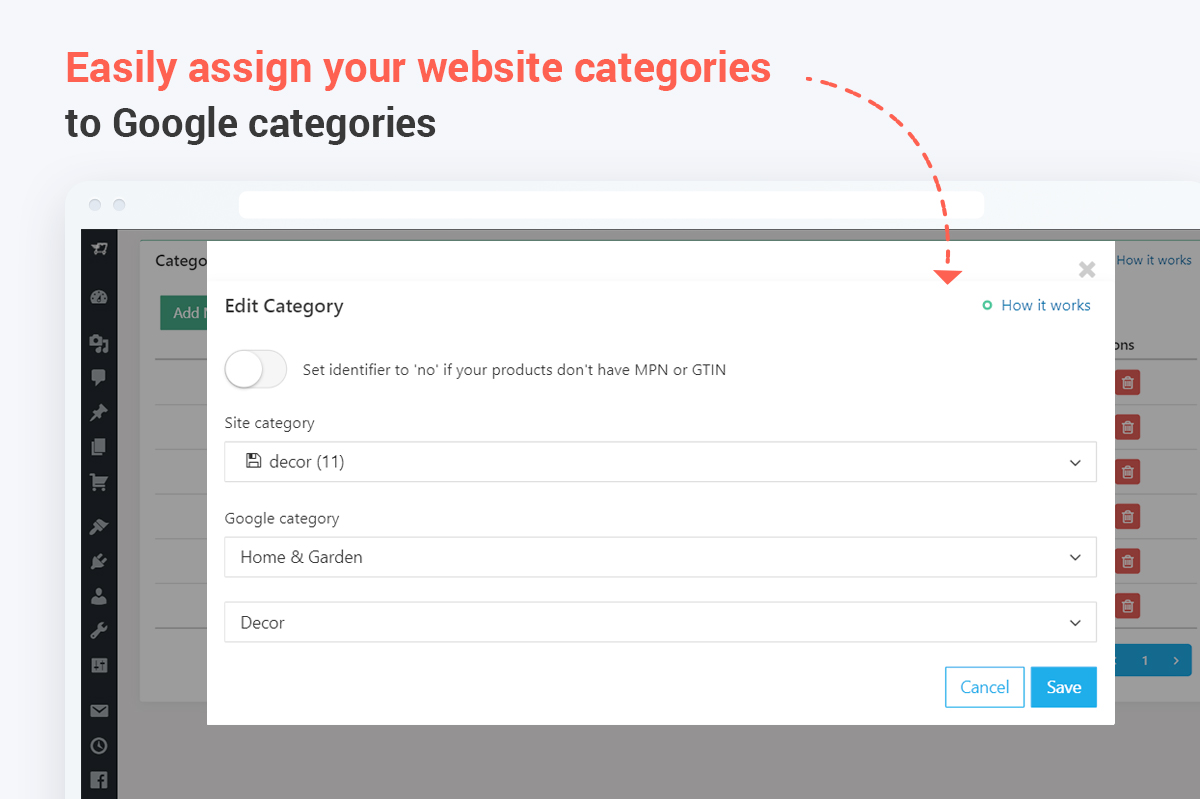This screenshot has height=799, width=1200.
Task: Click the Plugins plug icon in sidebar
Action: [x=98, y=562]
